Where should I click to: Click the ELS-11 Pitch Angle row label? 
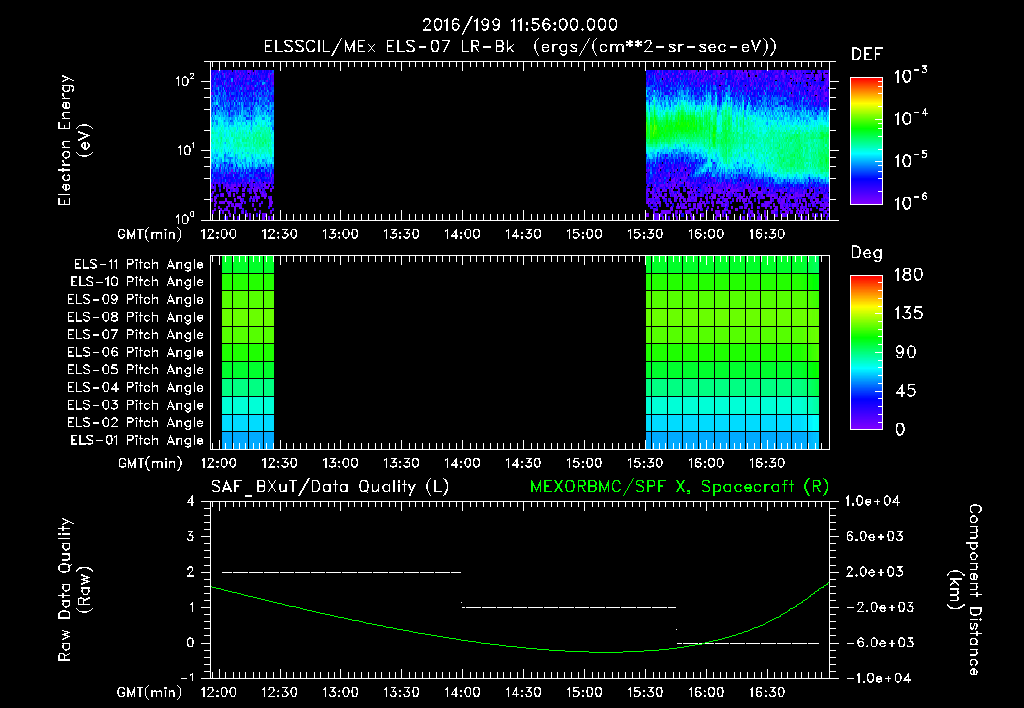pyautogui.click(x=138, y=265)
